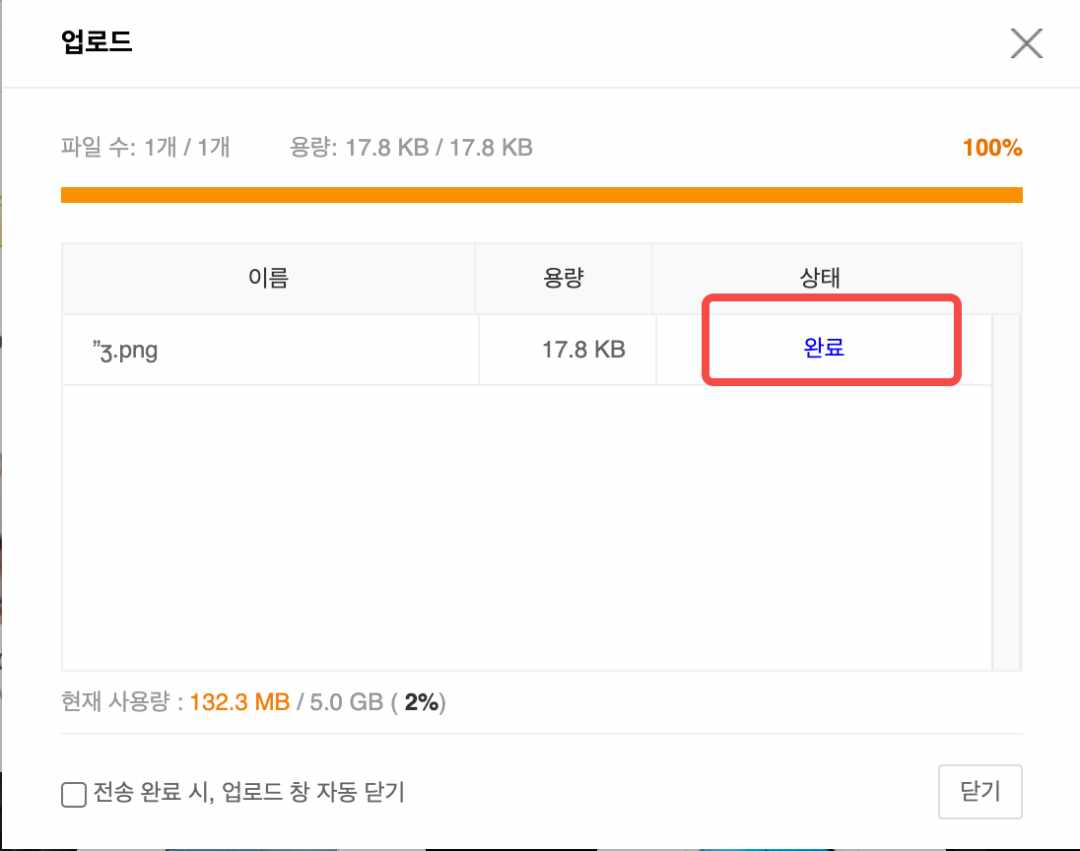Screen dimensions: 1080x851
Task: Click the 5.0 GB total capacity text
Action: click(346, 702)
